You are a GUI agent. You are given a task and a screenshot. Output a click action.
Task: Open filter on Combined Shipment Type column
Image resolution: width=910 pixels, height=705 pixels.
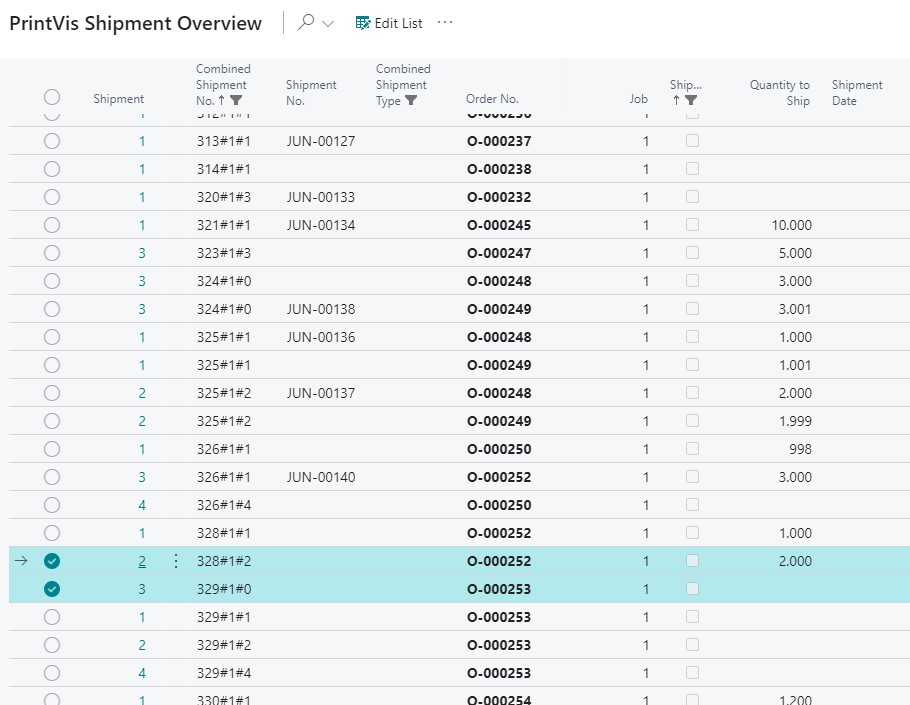pyautogui.click(x=411, y=100)
